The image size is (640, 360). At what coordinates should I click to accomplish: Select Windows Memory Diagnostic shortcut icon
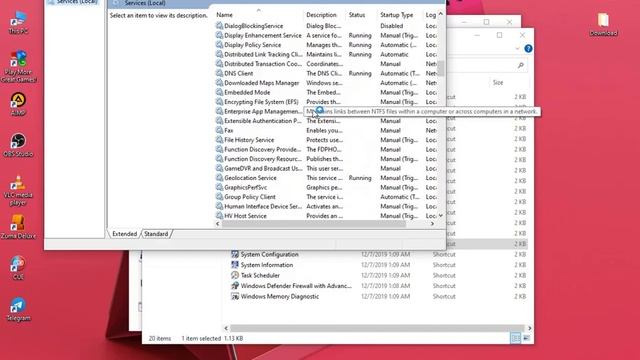pos(235,296)
